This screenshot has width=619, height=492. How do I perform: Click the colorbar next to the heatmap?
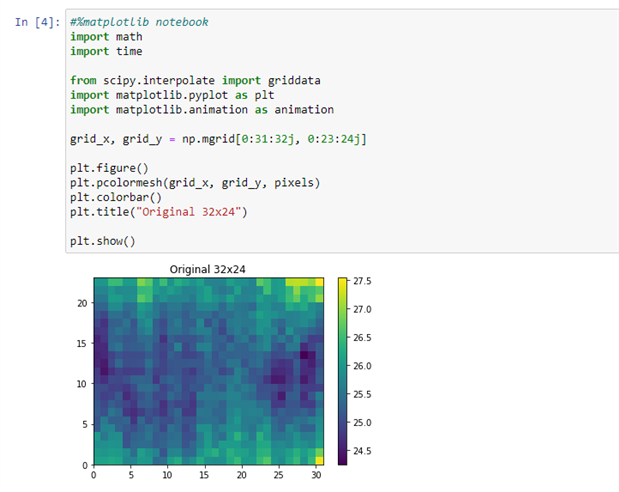click(x=342, y=371)
